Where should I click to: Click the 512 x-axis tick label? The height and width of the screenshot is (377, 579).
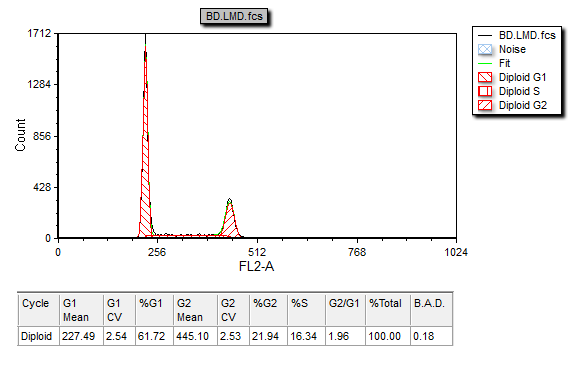(x=257, y=252)
